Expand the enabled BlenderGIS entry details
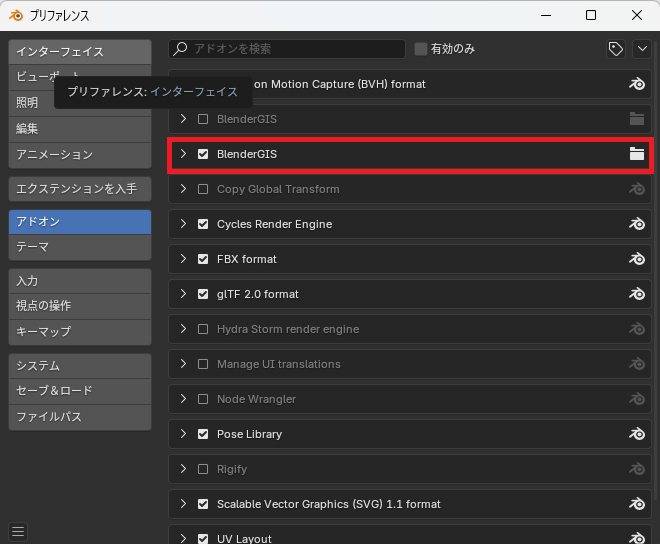The image size is (660, 544). pyautogui.click(x=183, y=154)
